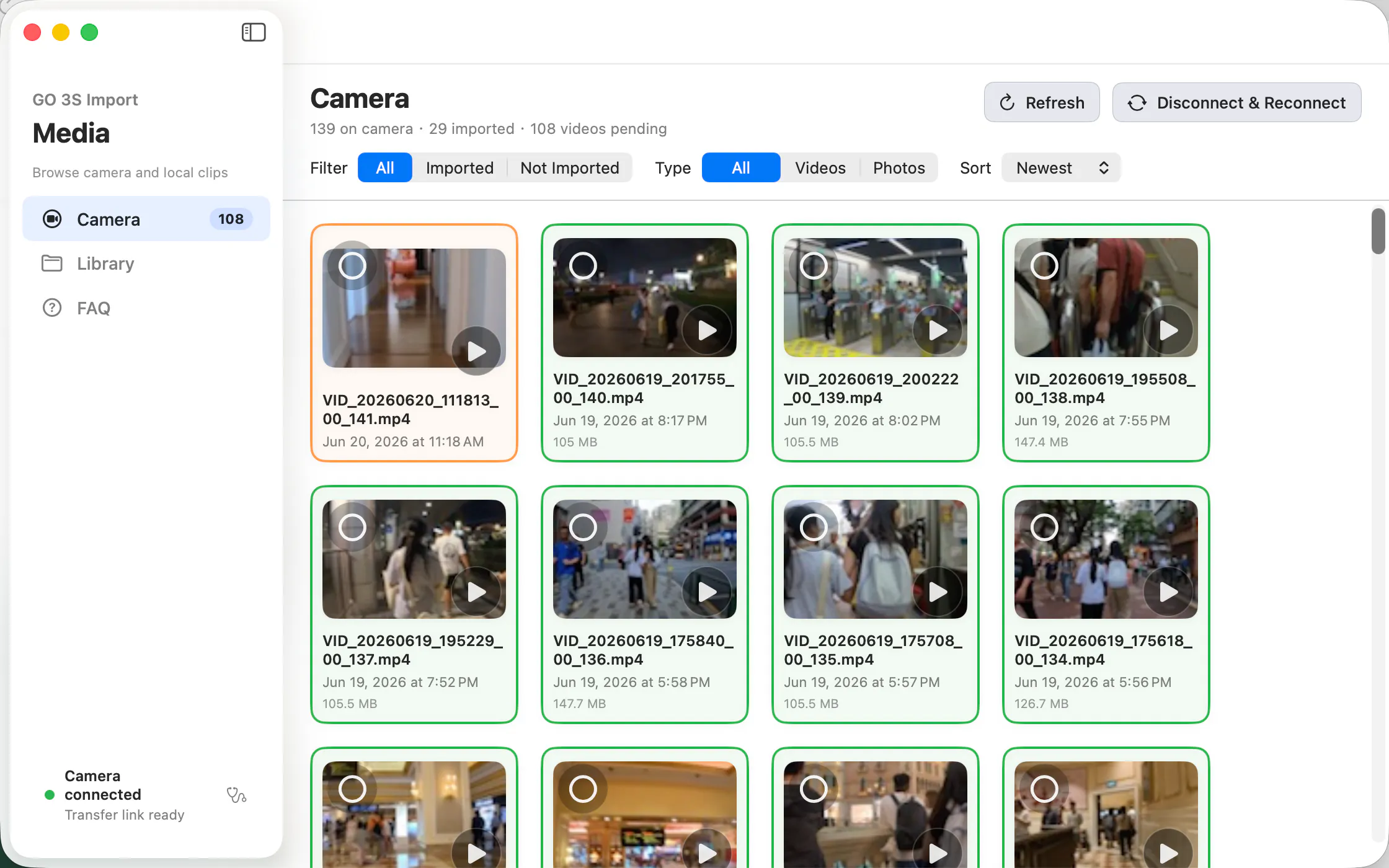Filter by Imported clips
1389x868 pixels.
click(x=459, y=168)
